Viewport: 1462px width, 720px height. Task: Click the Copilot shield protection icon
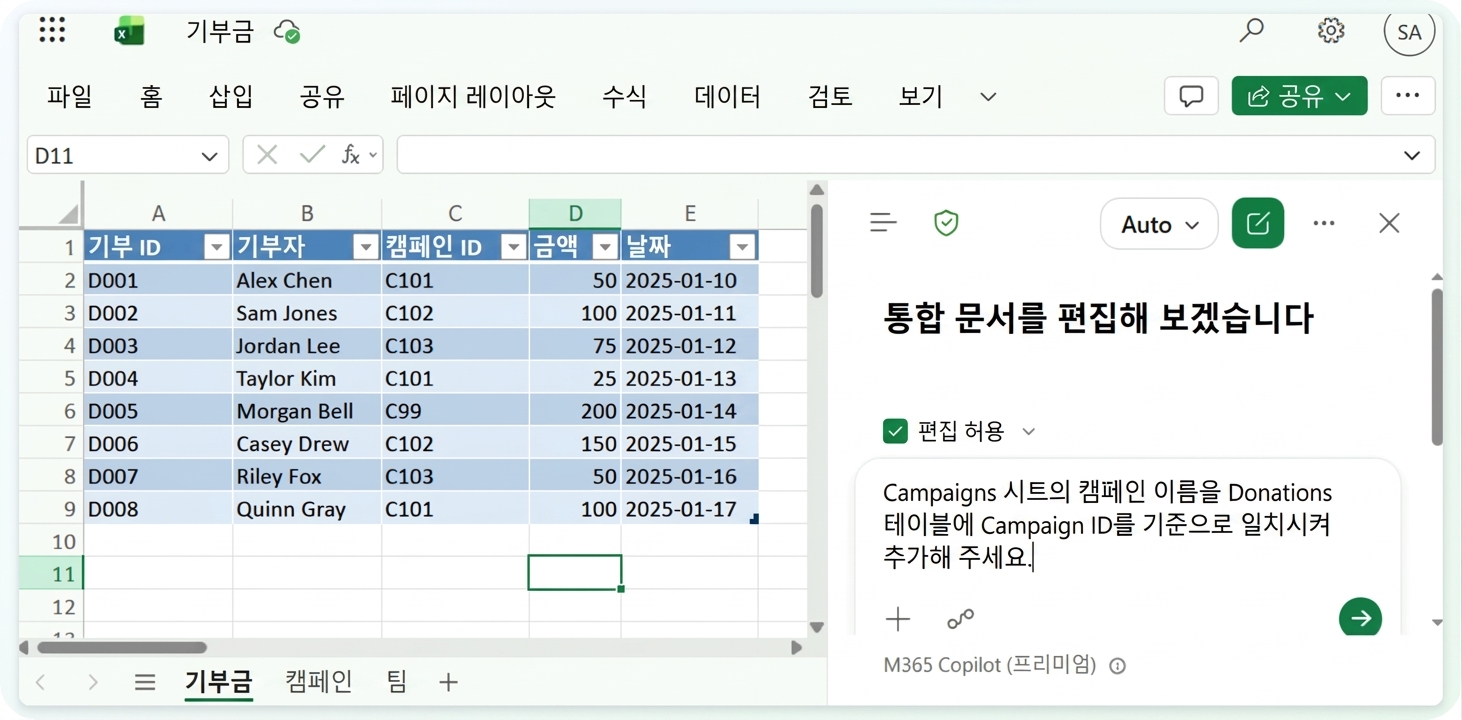(x=946, y=223)
